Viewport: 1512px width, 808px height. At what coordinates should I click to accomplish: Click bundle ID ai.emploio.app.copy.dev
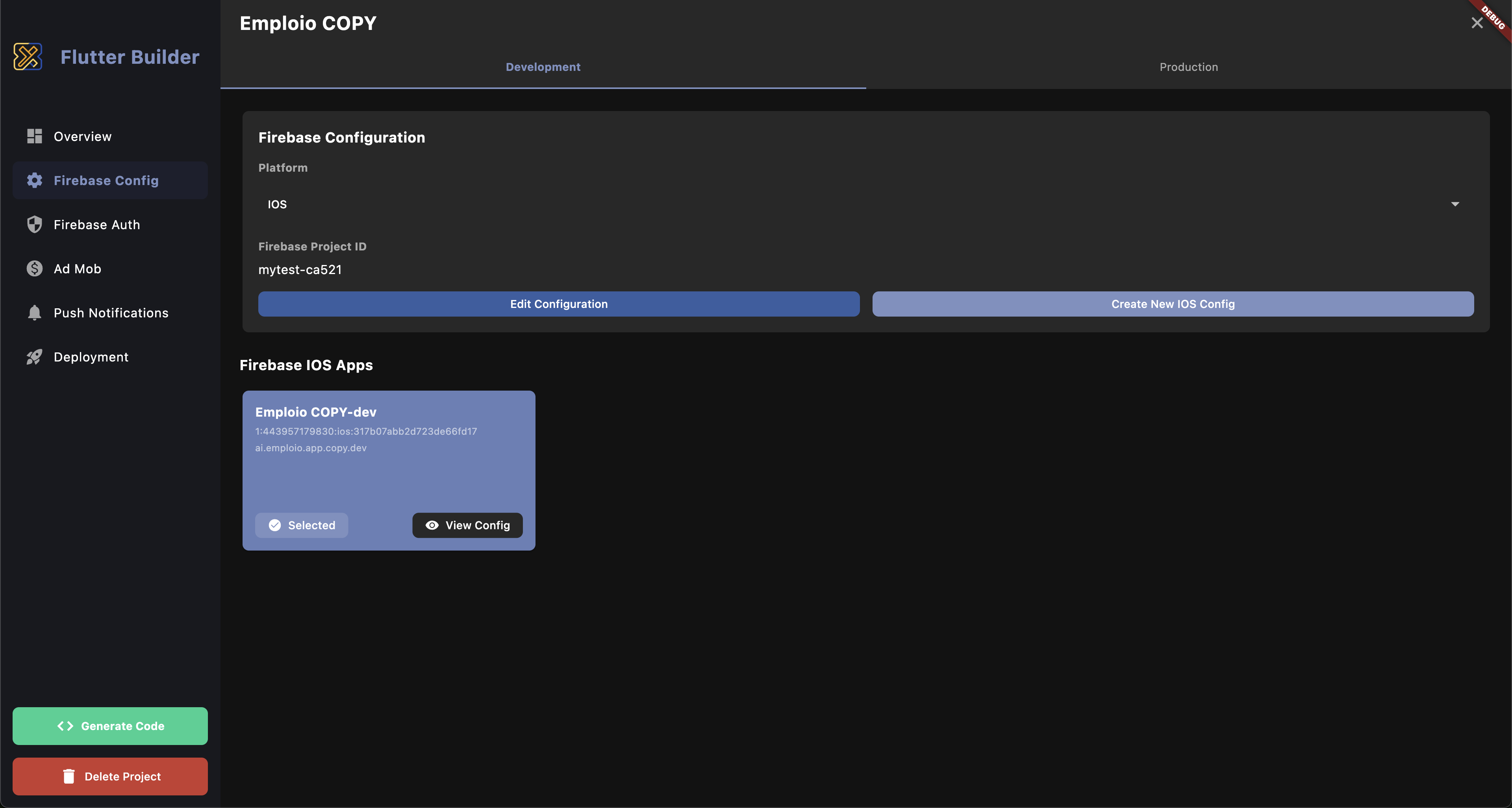311,448
